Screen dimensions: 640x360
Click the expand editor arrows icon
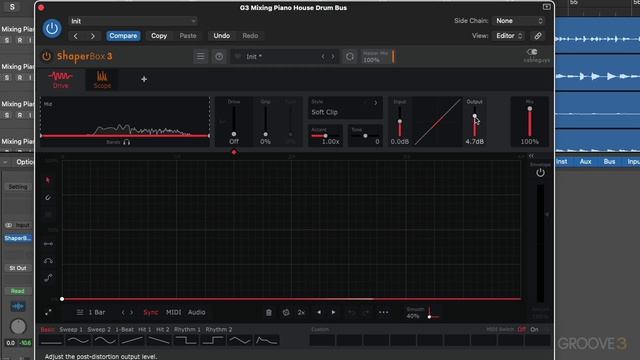click(x=48, y=312)
